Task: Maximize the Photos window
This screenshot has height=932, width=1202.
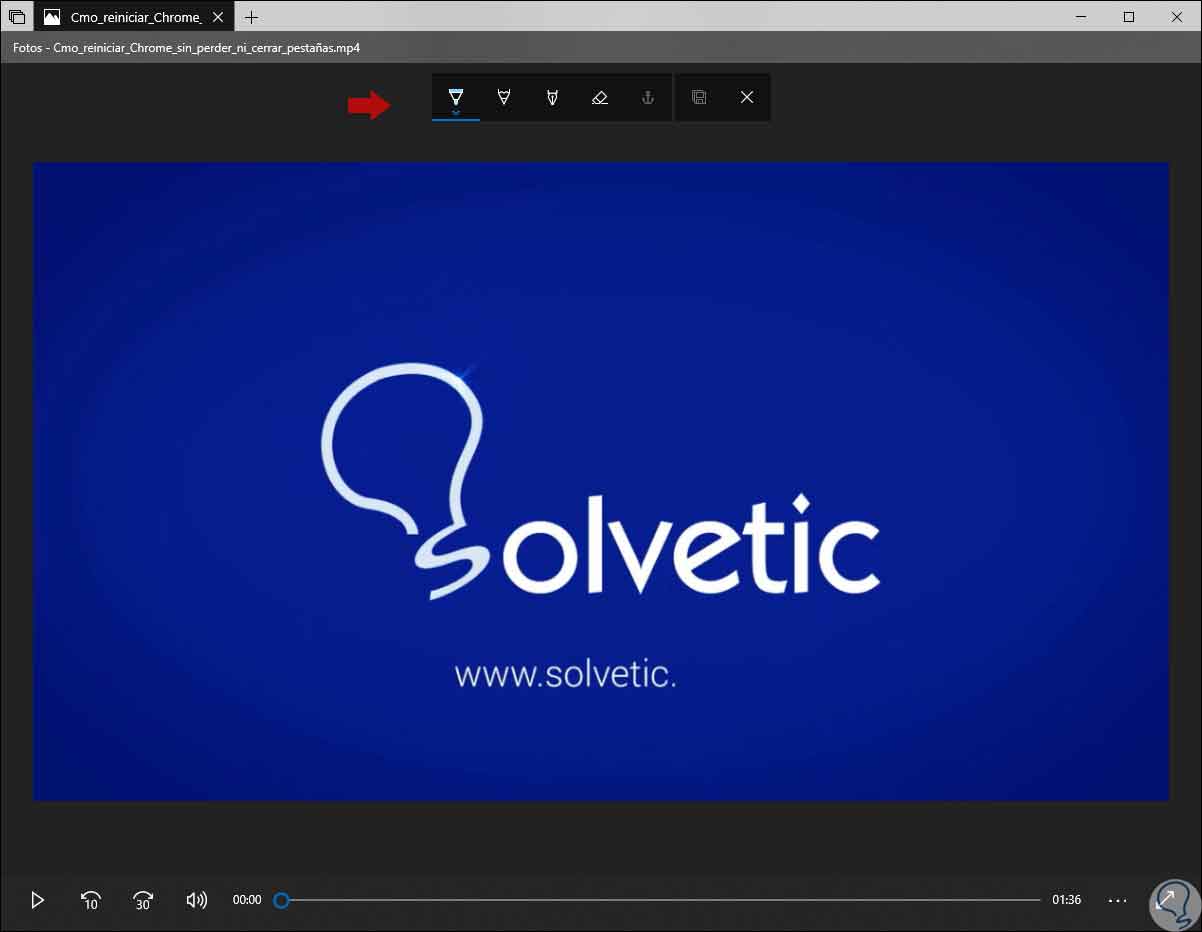Action: 1129,17
